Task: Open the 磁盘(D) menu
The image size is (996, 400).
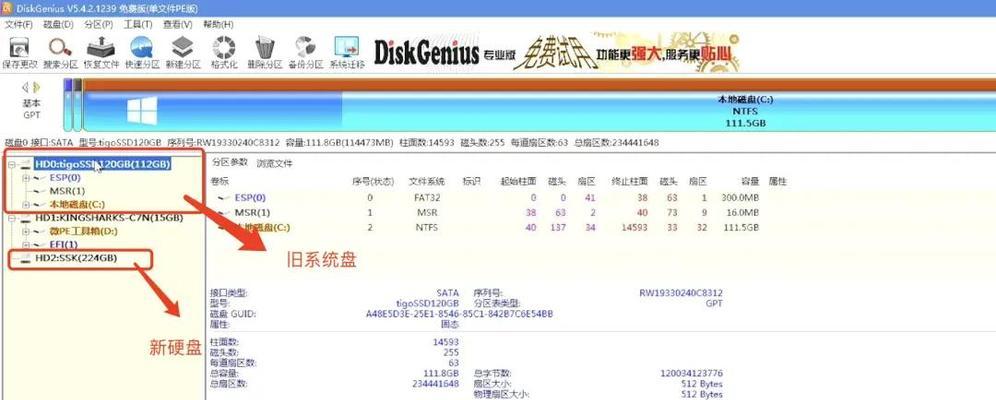Action: (x=58, y=24)
